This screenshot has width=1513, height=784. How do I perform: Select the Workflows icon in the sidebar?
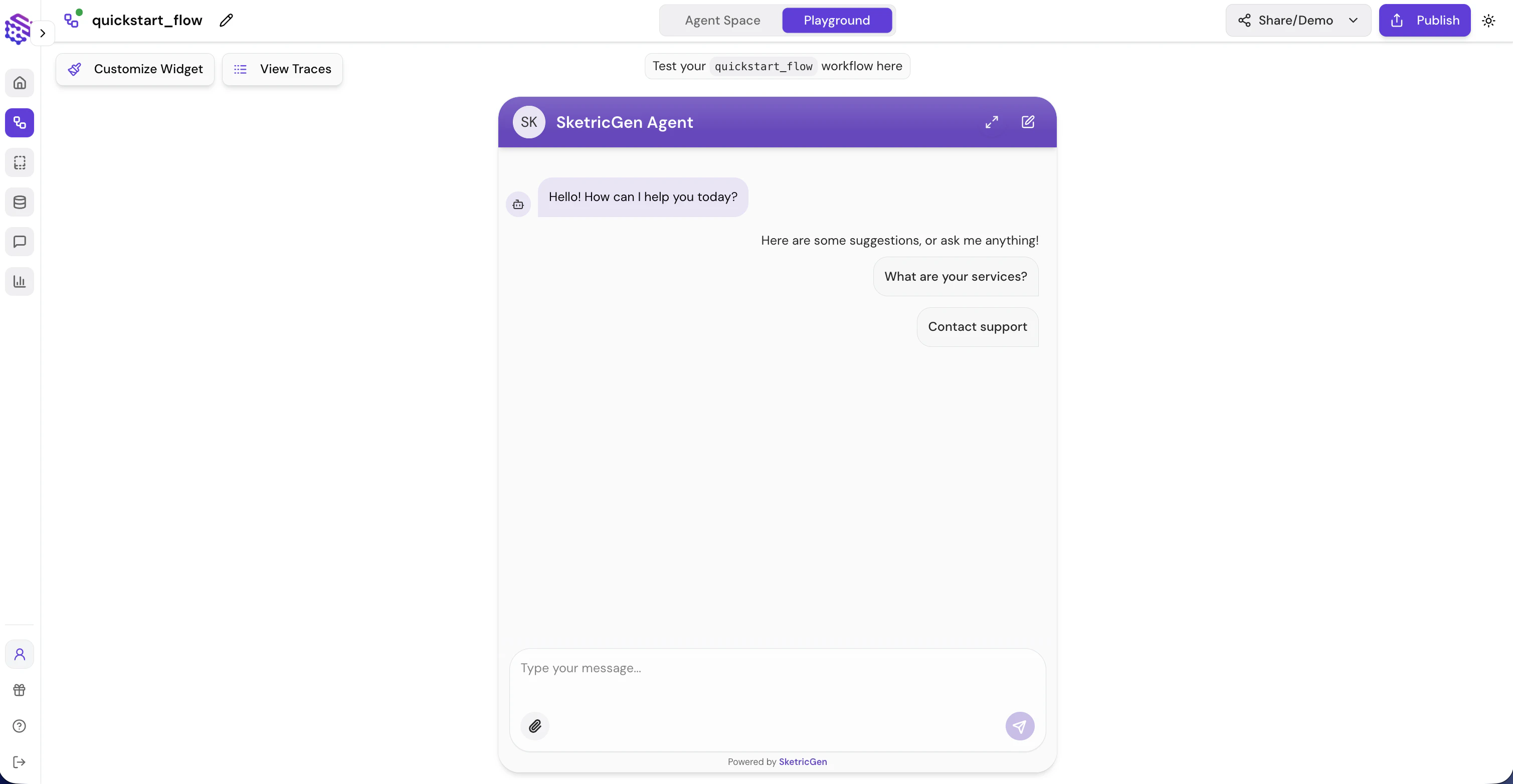[20, 123]
